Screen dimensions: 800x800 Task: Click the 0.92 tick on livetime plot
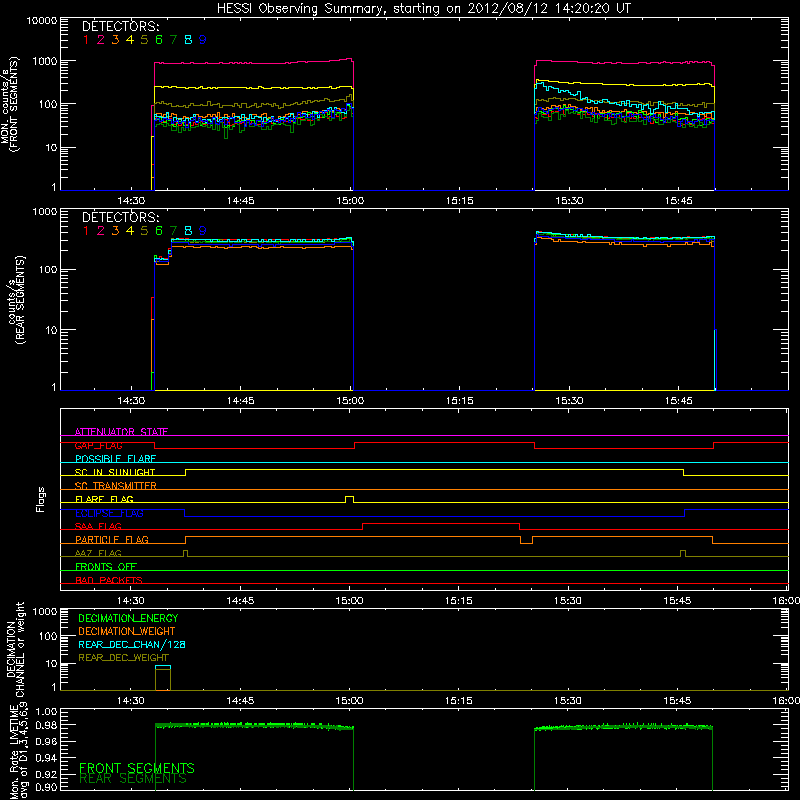[x=46, y=774]
